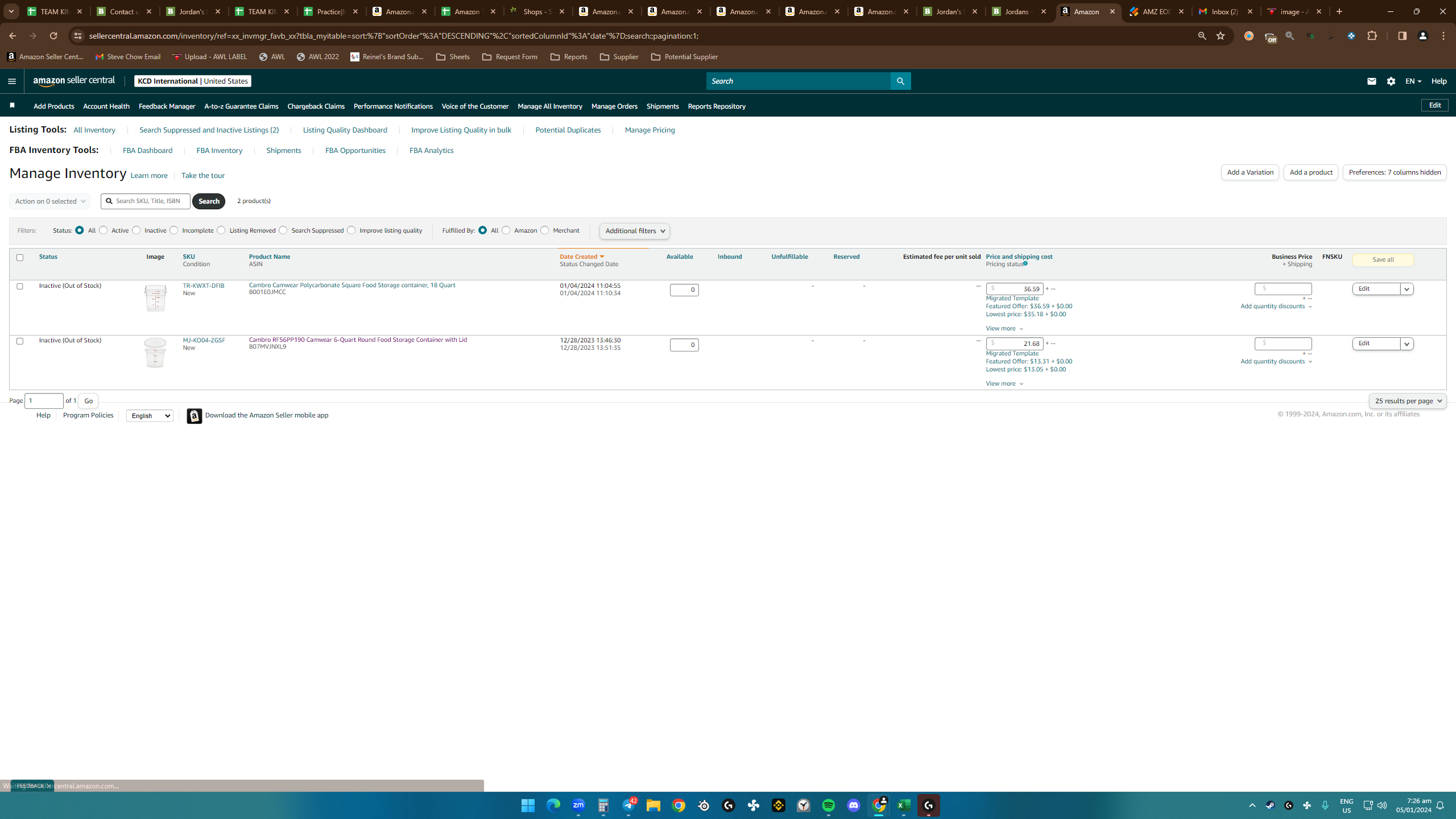
Task: Select the checkbox for SKU MJ-KO04-ZGSF row
Action: (20, 341)
